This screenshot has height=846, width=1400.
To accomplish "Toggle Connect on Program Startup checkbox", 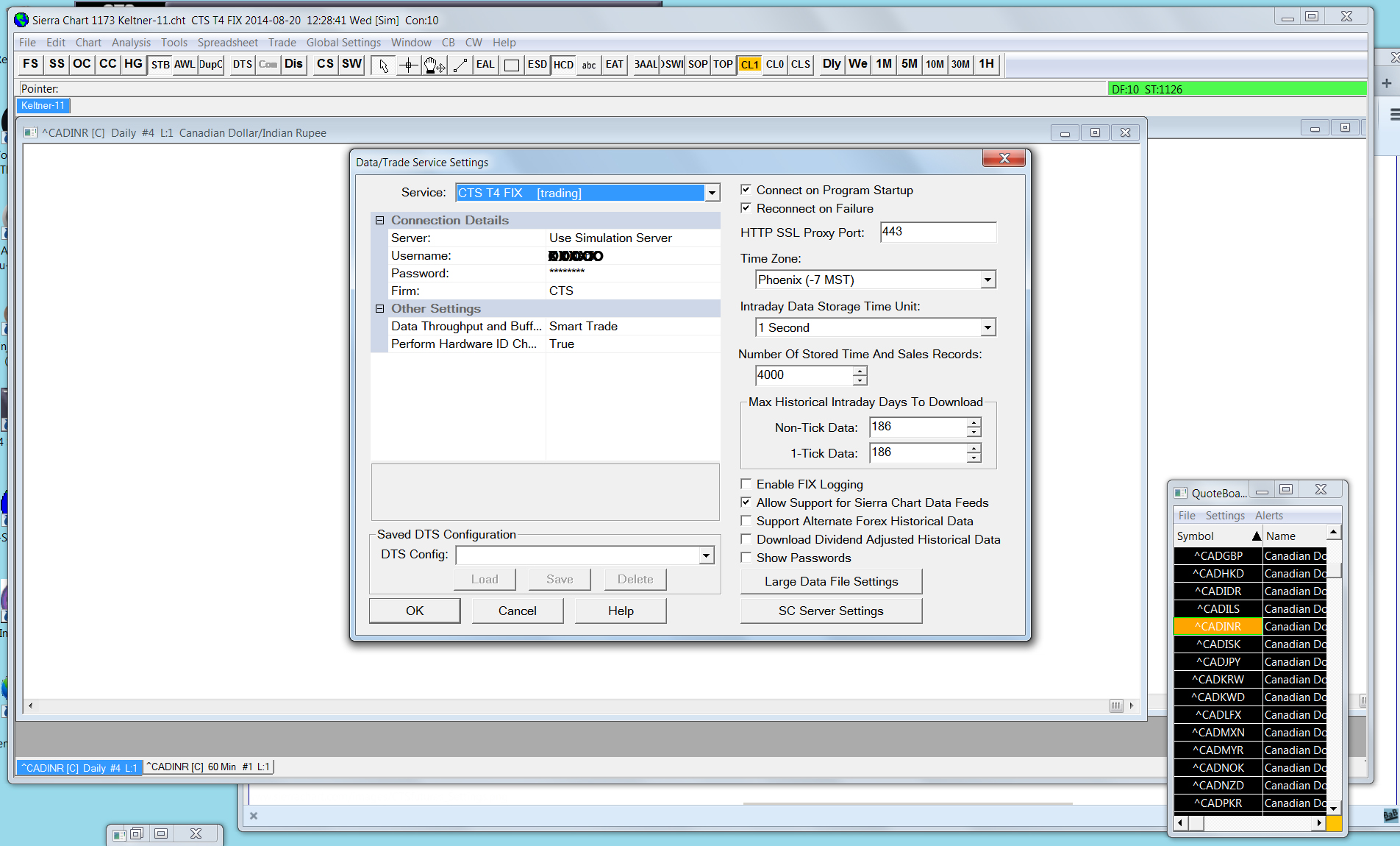I will tap(746, 190).
